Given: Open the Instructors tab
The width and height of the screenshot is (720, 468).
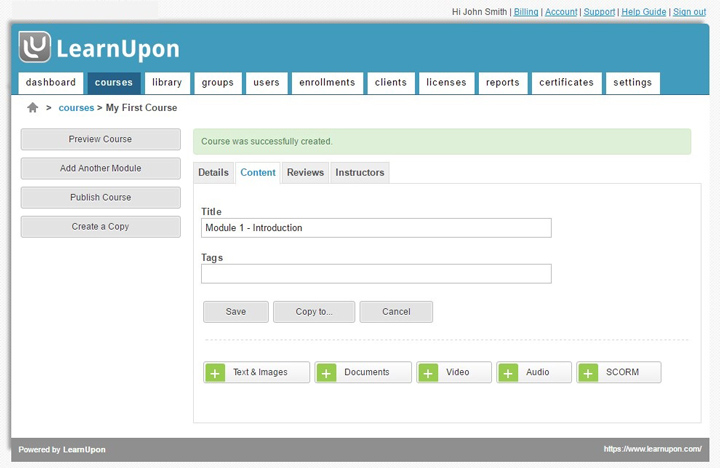Looking at the screenshot, I should pos(360,173).
